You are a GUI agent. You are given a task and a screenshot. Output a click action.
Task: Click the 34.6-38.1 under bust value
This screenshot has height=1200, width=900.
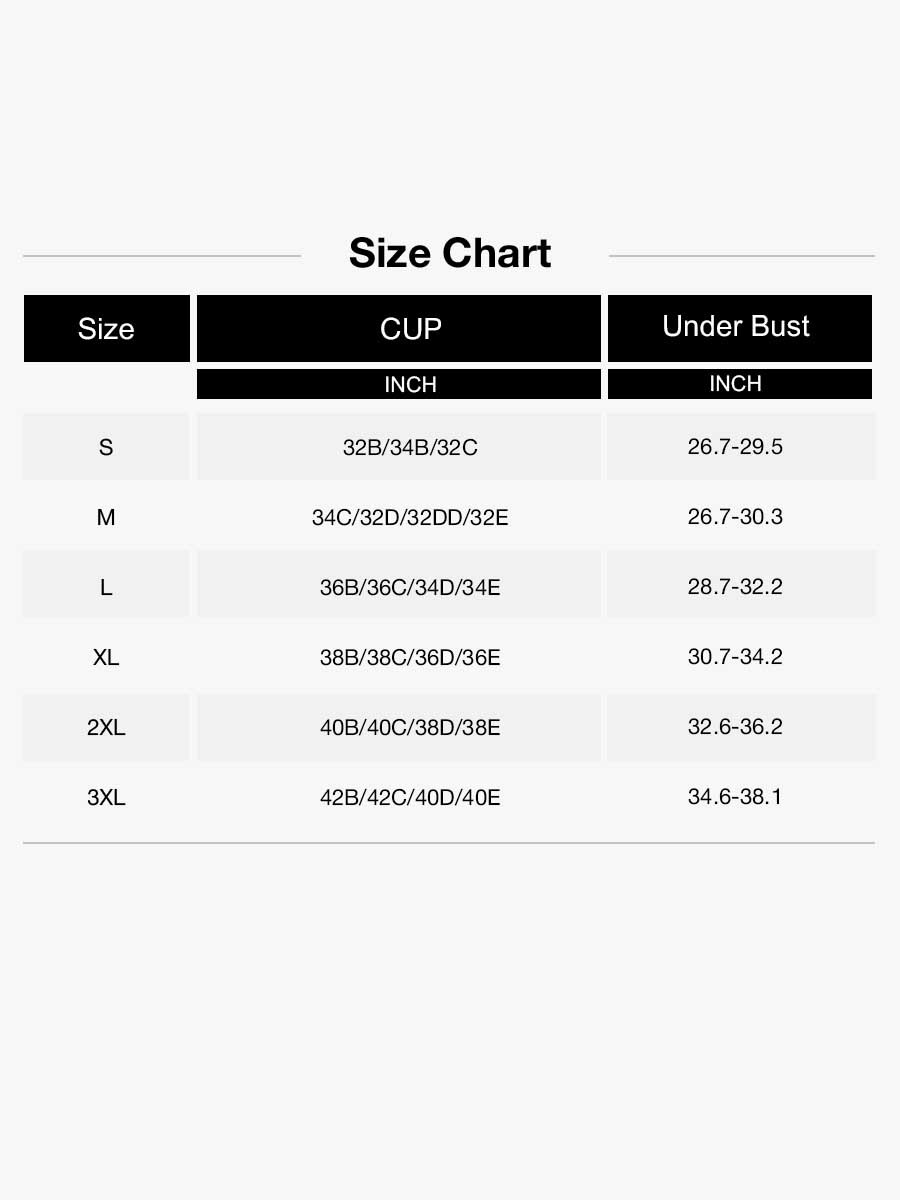coord(735,796)
